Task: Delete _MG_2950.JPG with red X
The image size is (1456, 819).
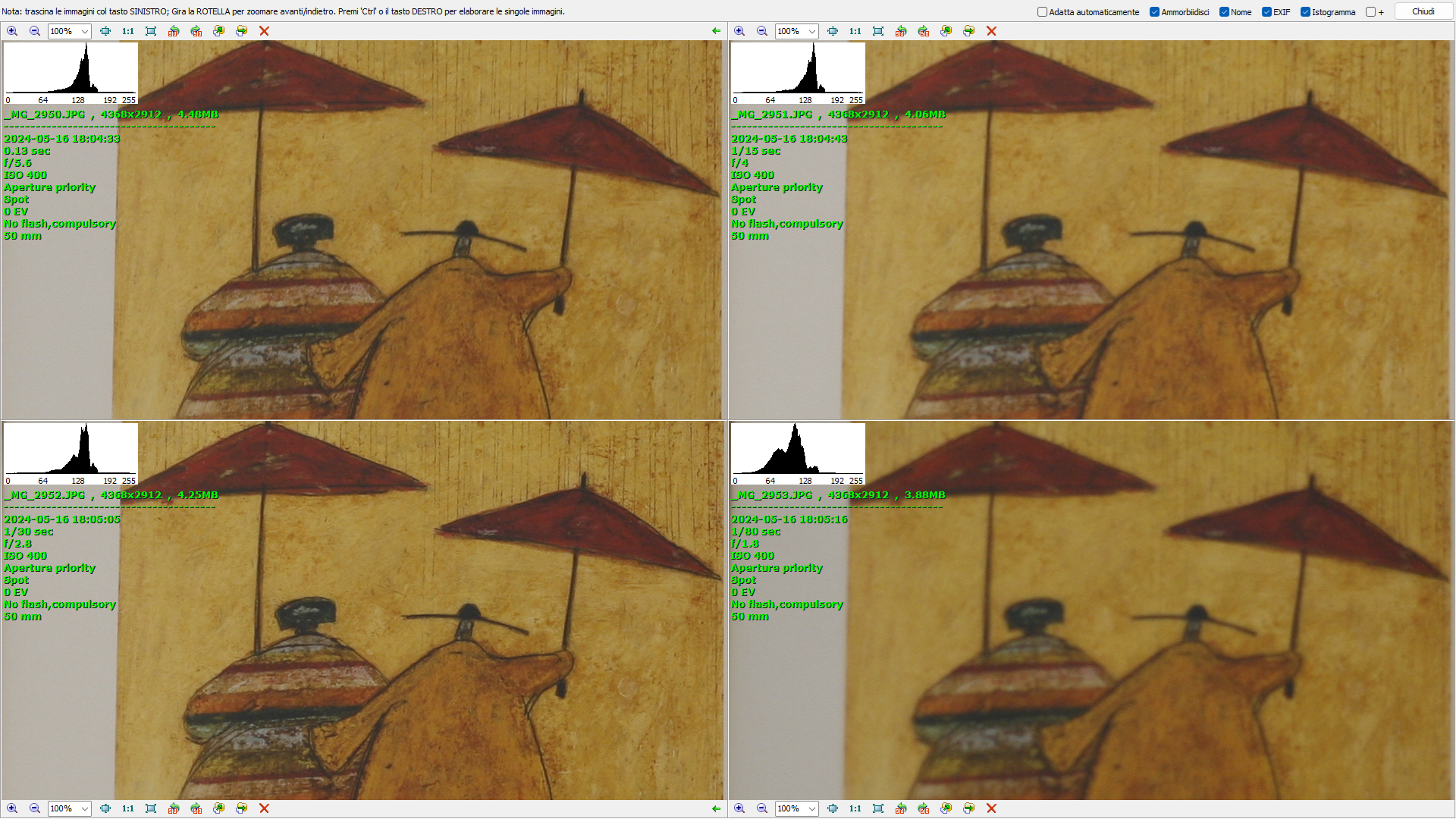Action: tap(265, 31)
